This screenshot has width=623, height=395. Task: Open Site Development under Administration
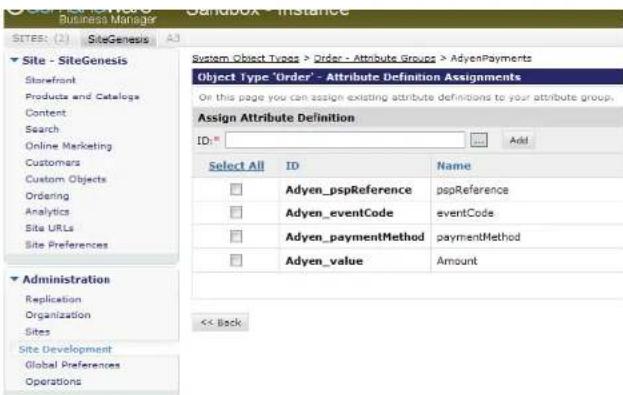pyautogui.click(x=65, y=349)
